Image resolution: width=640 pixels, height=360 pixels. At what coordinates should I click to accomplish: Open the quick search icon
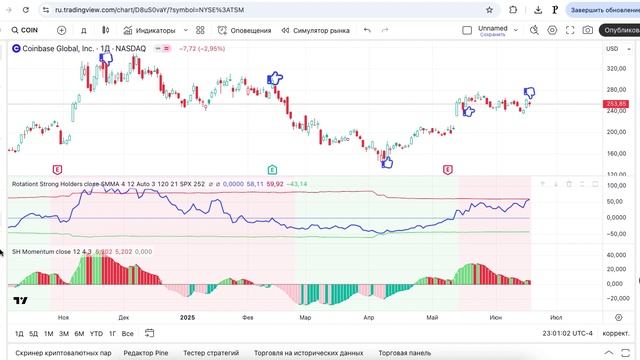coord(534,30)
